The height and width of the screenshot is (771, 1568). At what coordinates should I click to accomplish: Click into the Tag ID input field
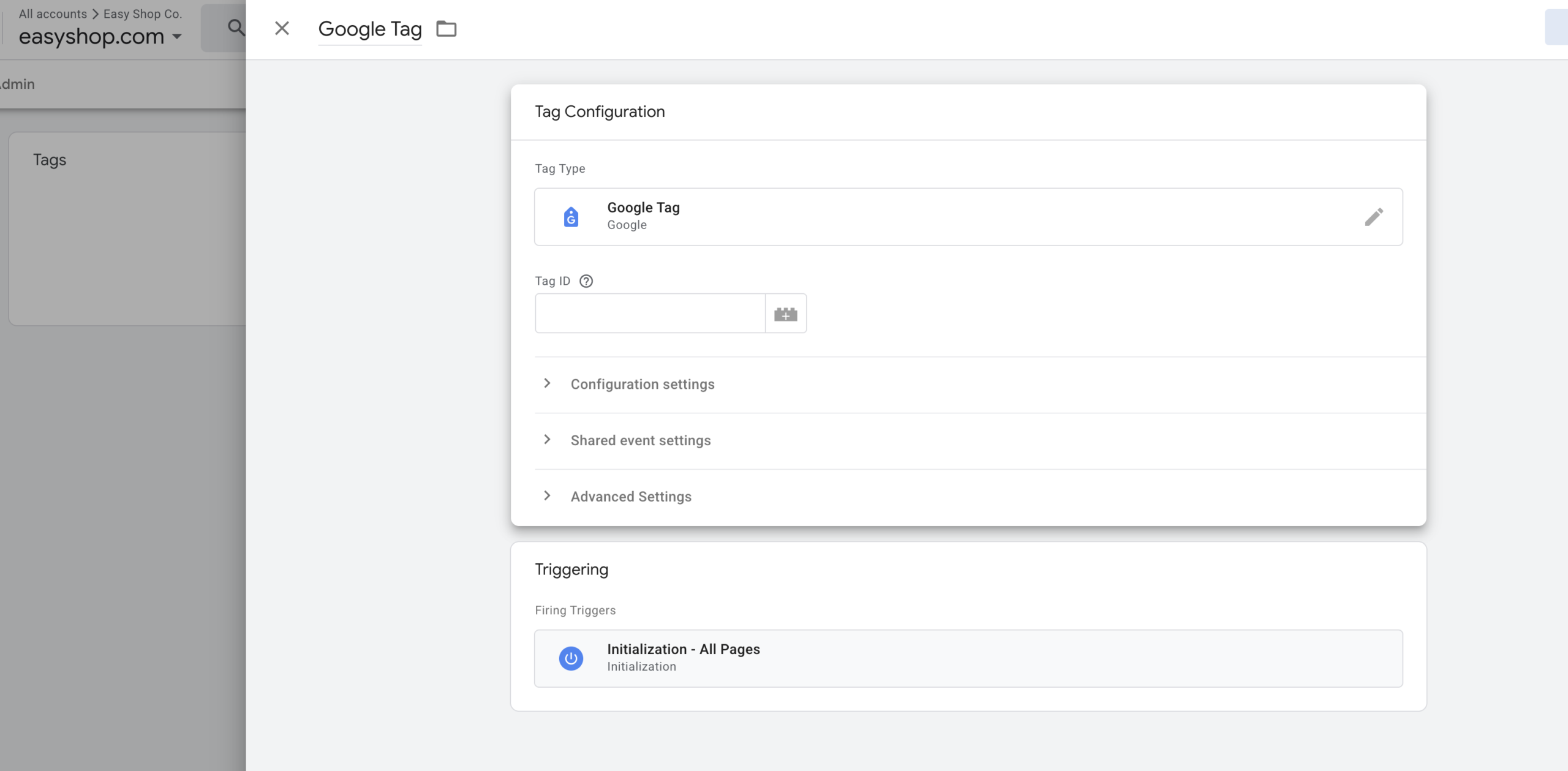pyautogui.click(x=650, y=314)
